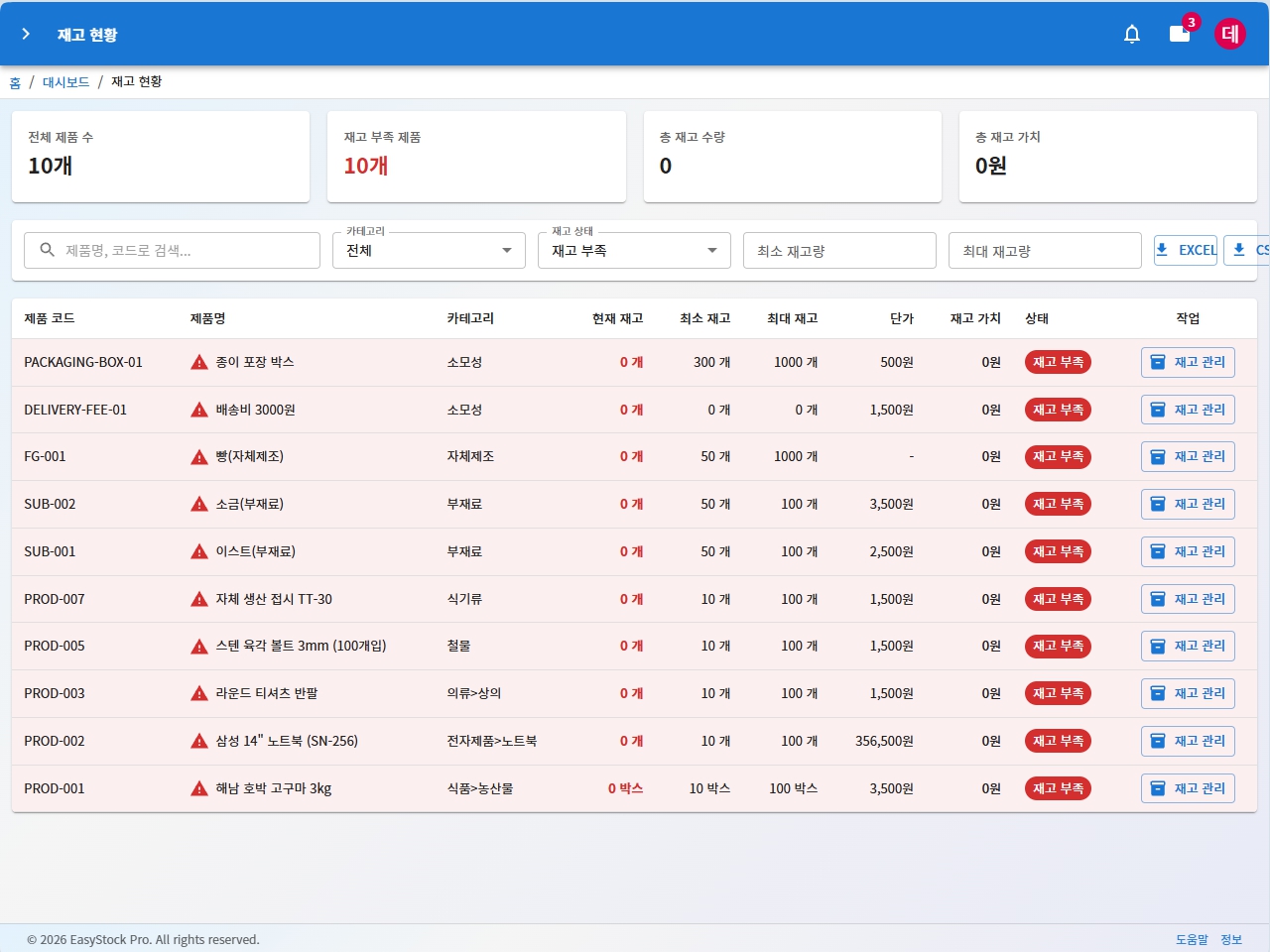Download the EXCEL export
The image size is (1270, 952).
click(1186, 250)
